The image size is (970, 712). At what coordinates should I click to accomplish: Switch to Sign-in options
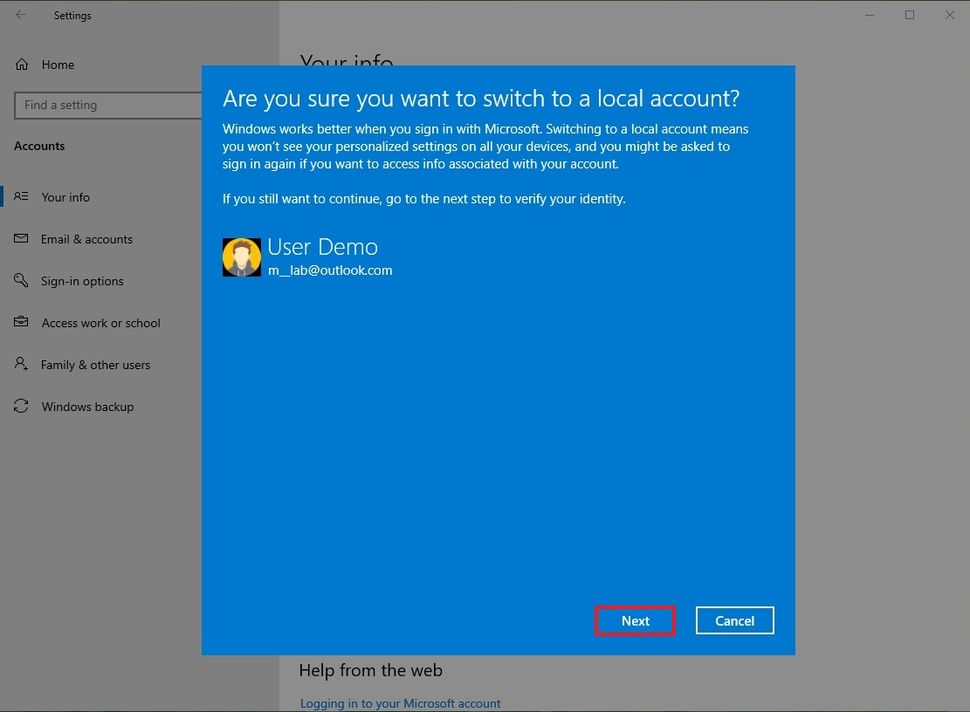pyautogui.click(x=81, y=281)
